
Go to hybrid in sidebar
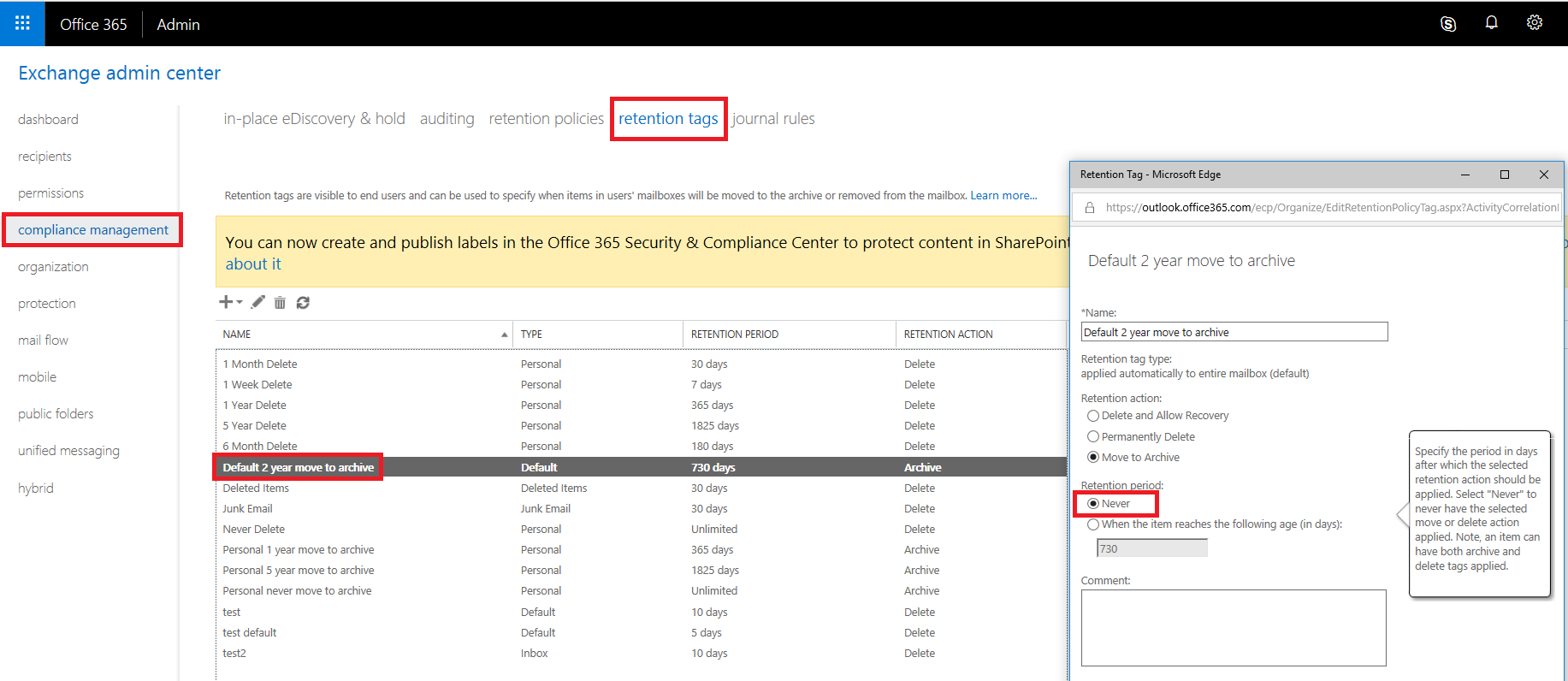click(36, 489)
